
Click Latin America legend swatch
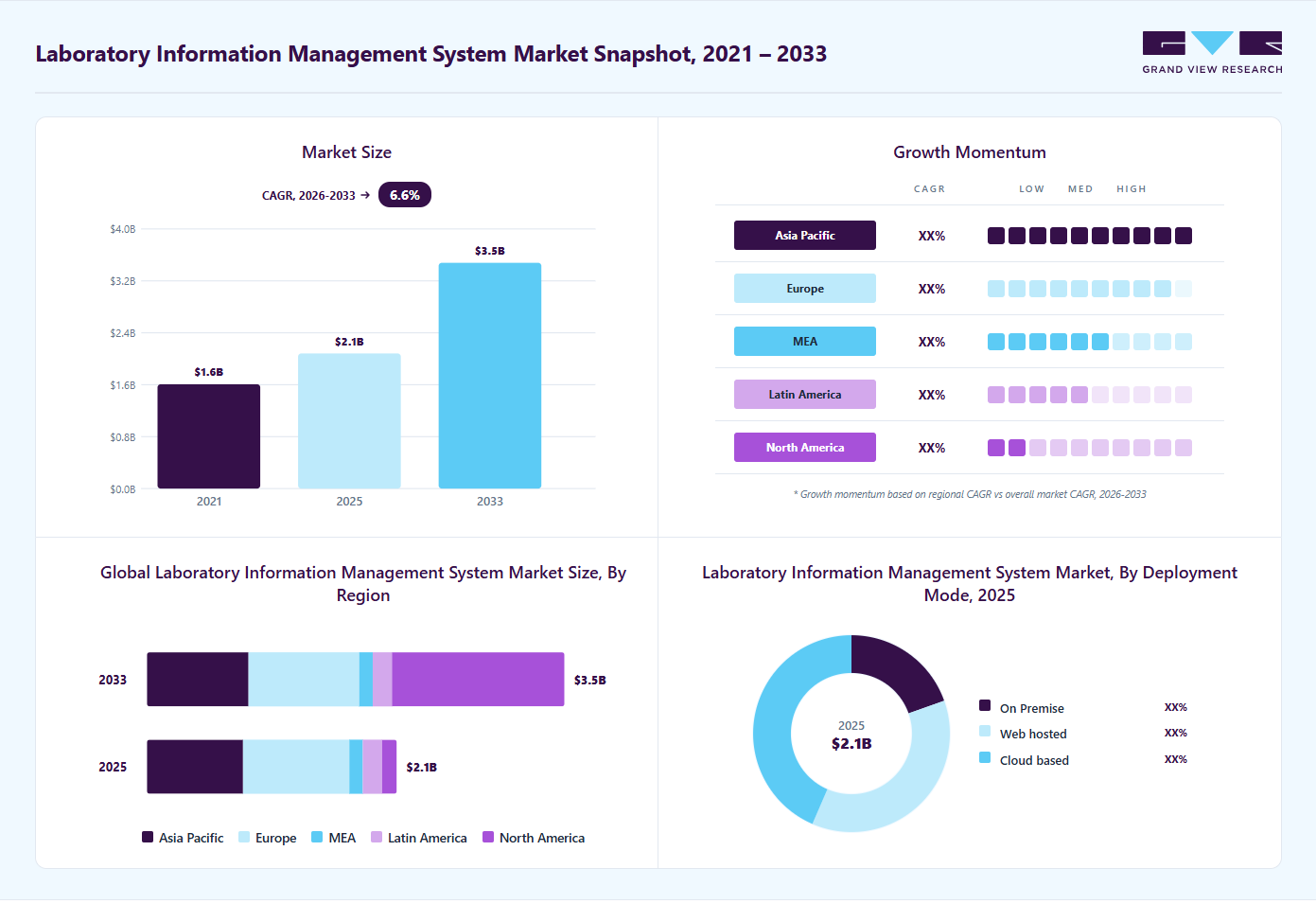377,837
